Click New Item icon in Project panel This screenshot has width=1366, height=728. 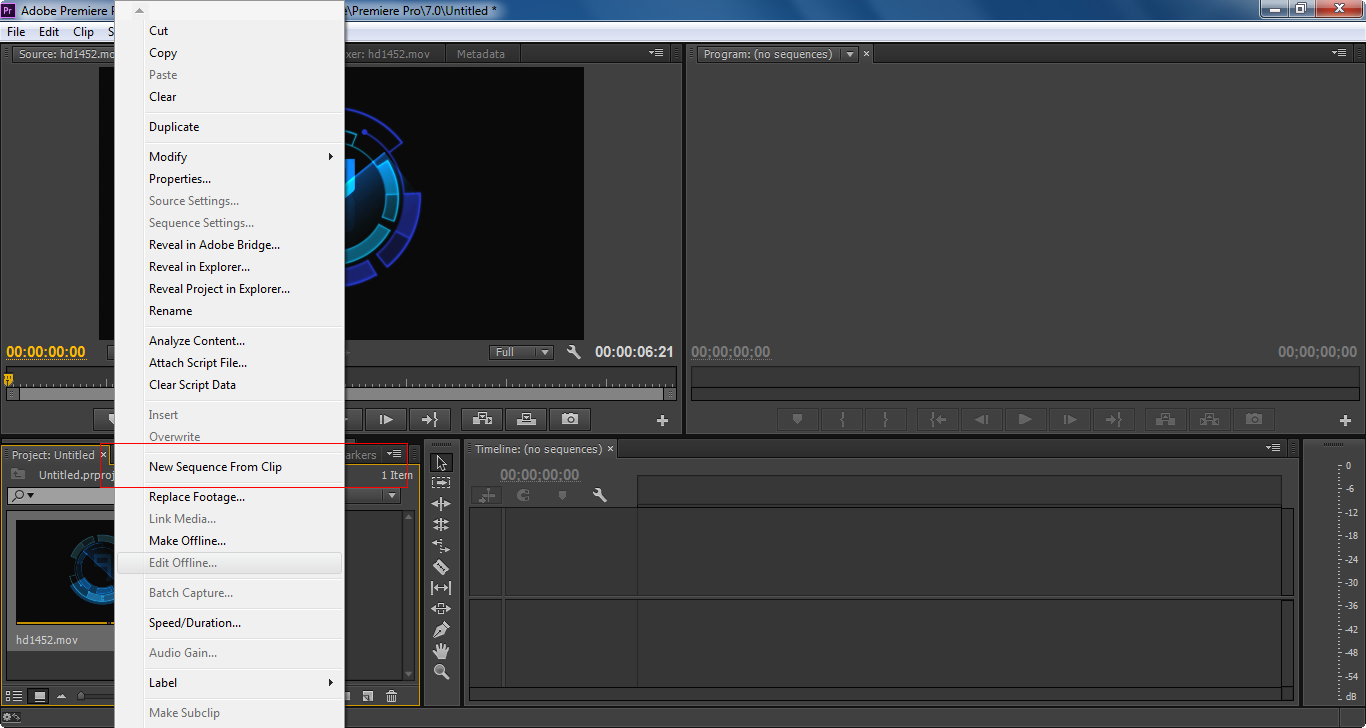tap(368, 696)
